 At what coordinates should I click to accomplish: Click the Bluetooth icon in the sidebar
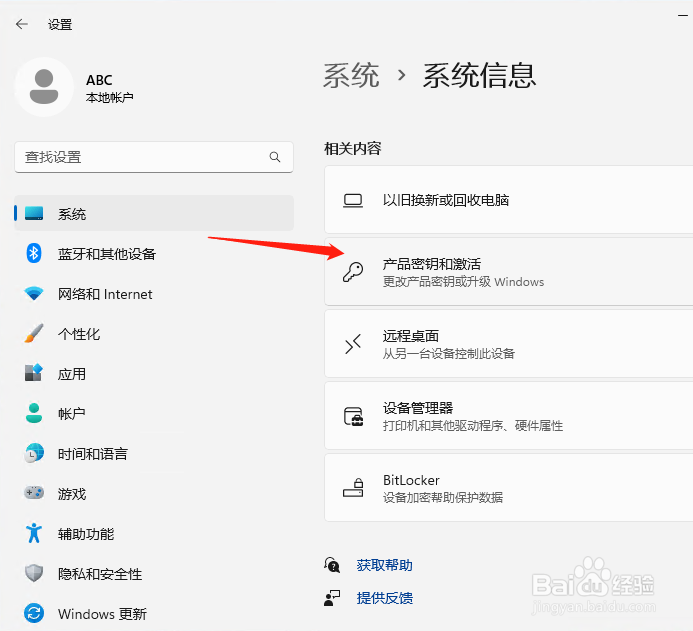pyautogui.click(x=34, y=253)
